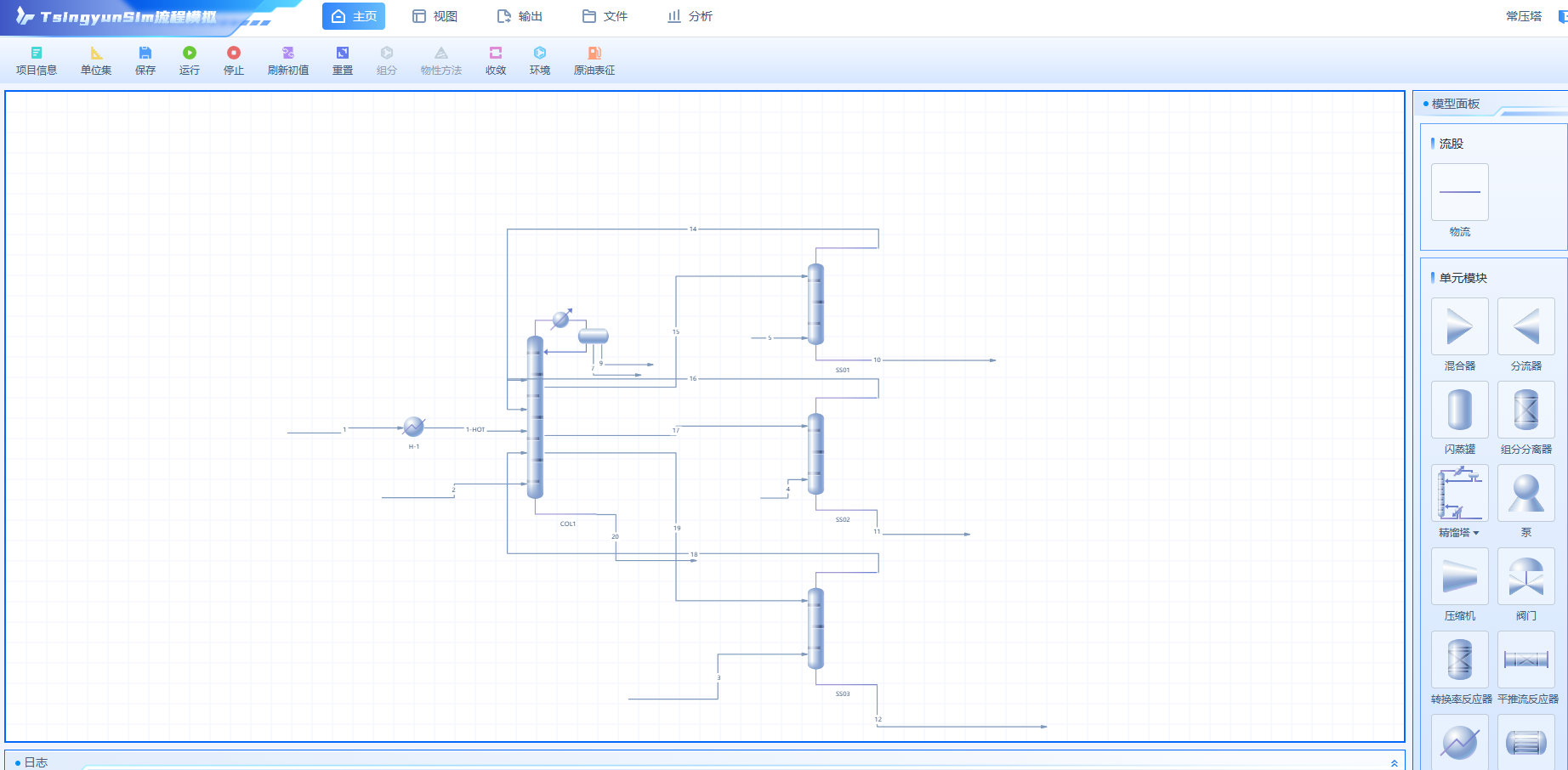
Task: Select the COL1 main column on the flowsheet
Action: 535,417
